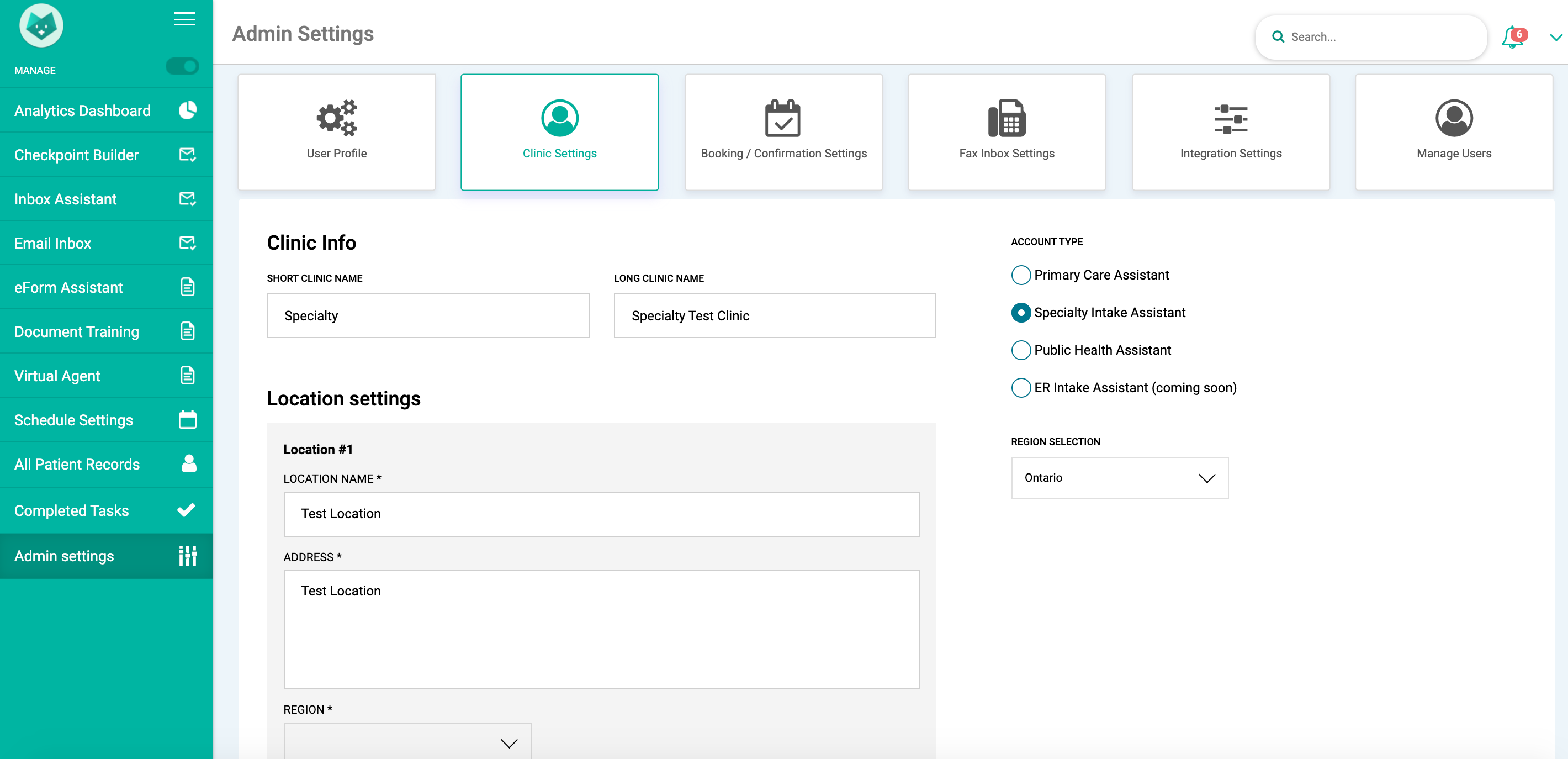
Task: Click the Integration Settings sliders icon
Action: tap(1231, 119)
